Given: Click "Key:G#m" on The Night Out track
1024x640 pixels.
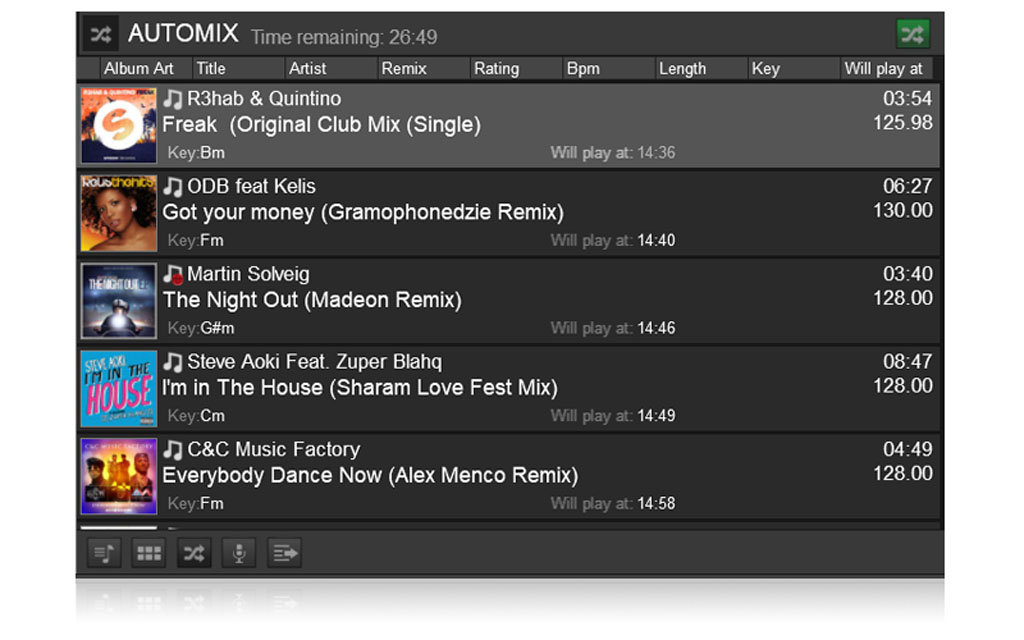Looking at the screenshot, I should pyautogui.click(x=200, y=328).
